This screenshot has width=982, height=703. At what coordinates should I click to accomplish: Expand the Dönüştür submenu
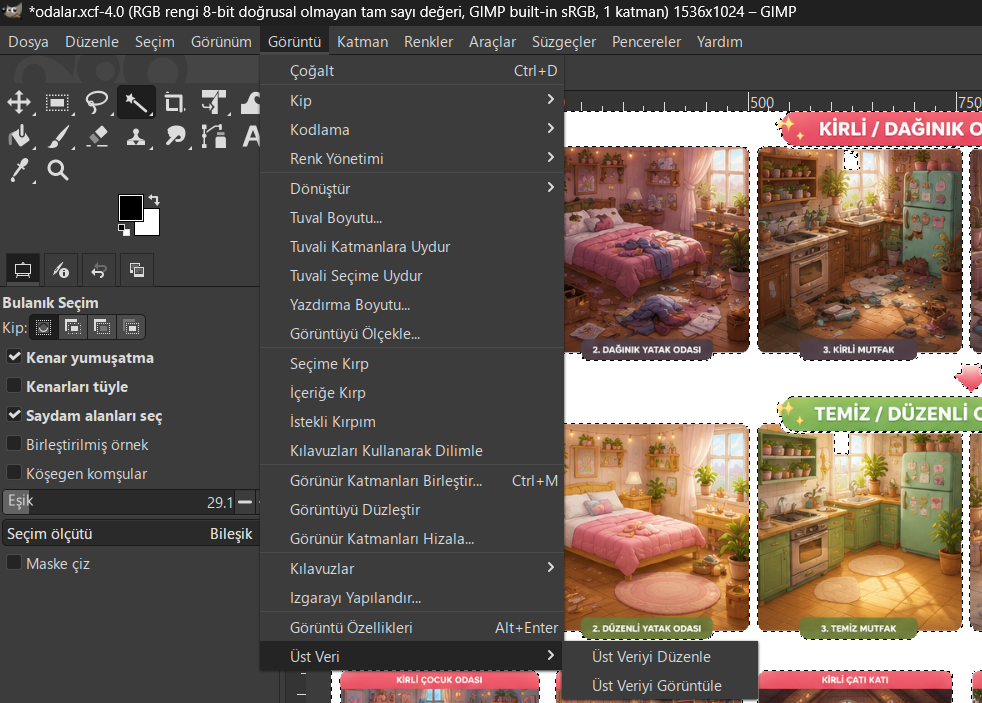point(411,188)
